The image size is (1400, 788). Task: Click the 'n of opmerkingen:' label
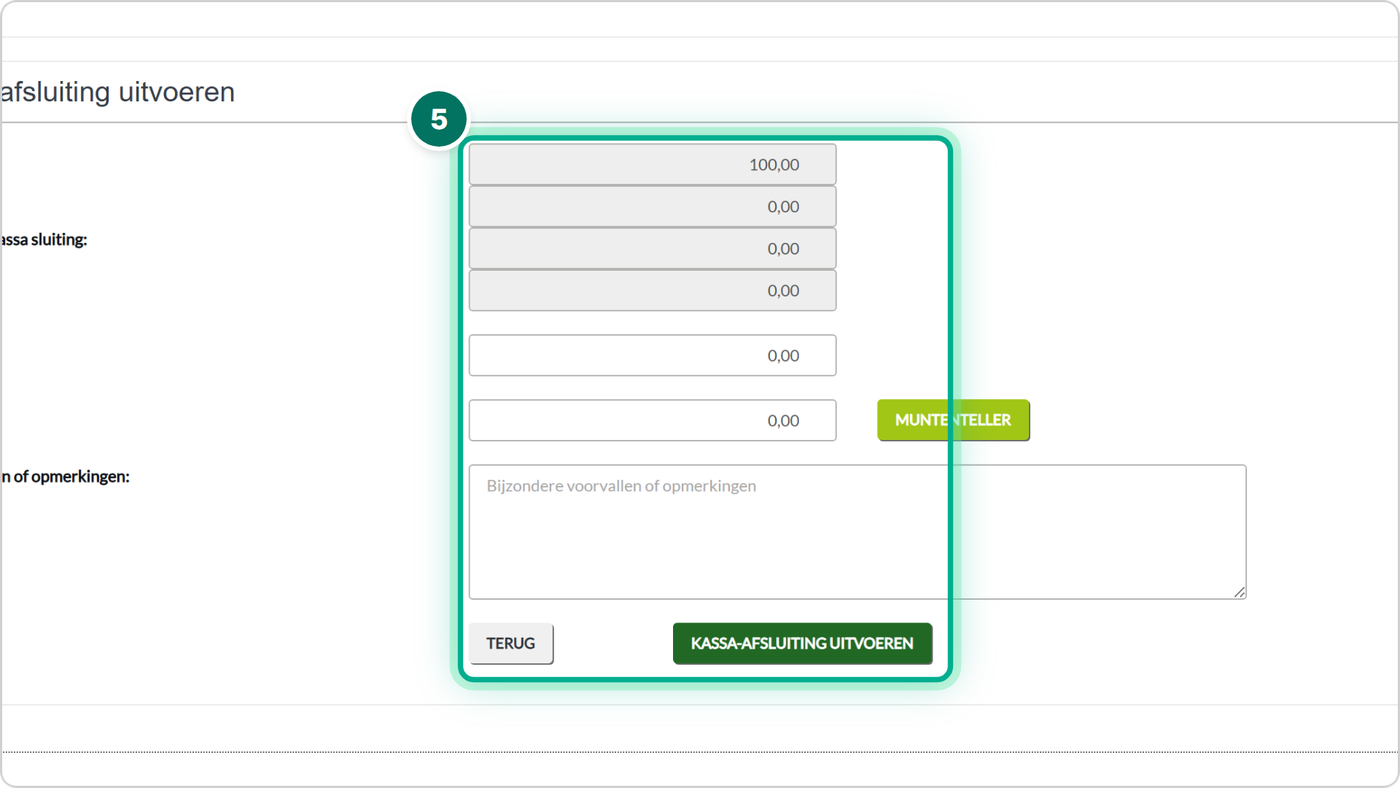pos(65,477)
